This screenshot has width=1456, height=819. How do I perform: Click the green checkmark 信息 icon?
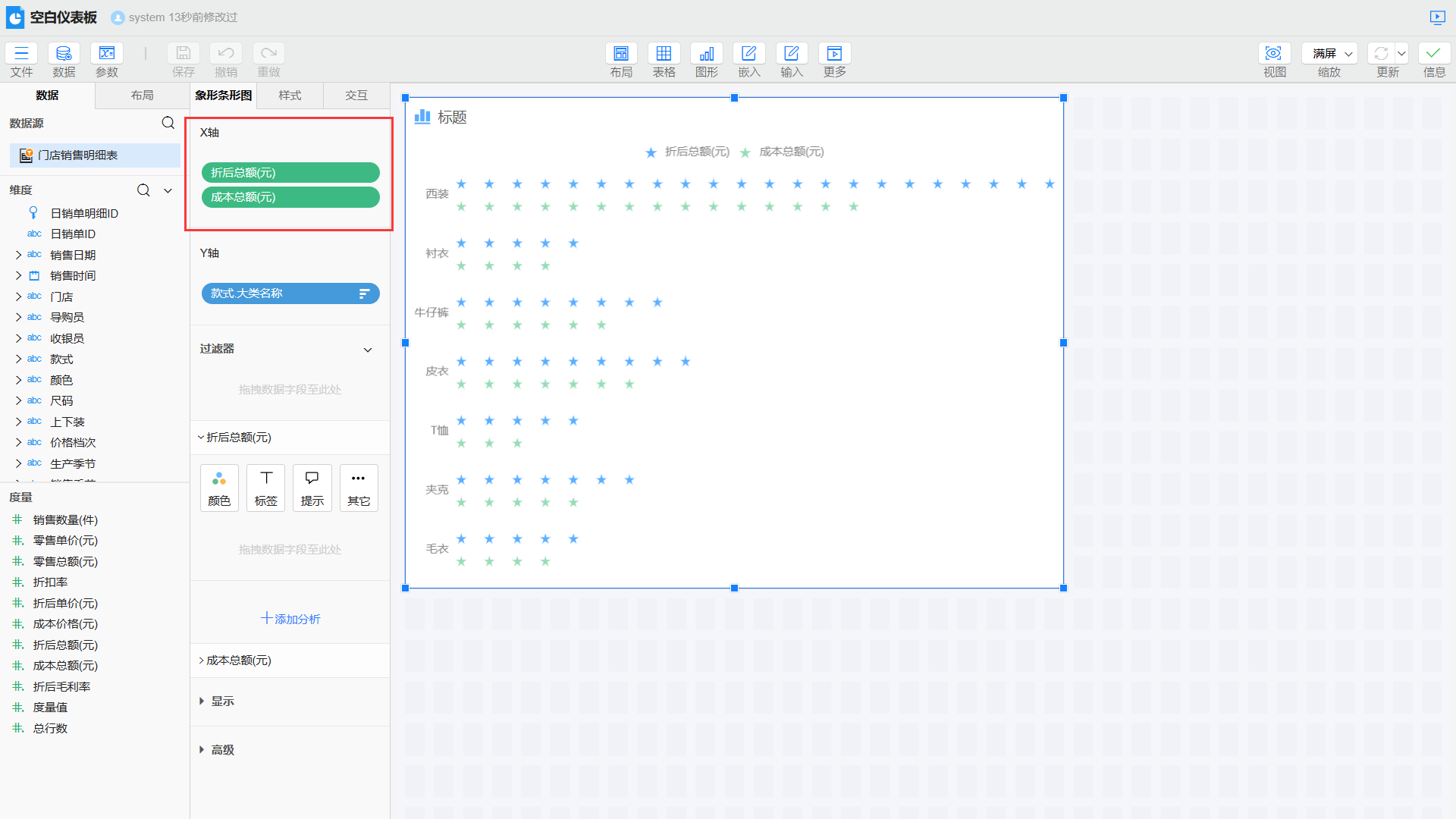click(1433, 53)
